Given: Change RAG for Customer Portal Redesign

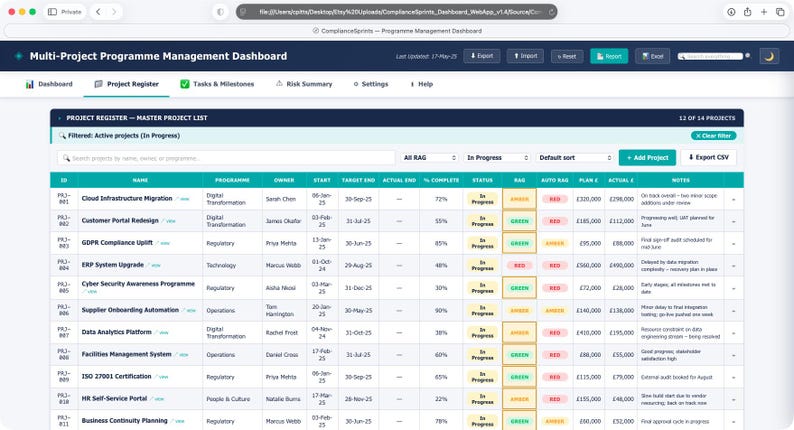Looking at the screenshot, I should pos(519,221).
